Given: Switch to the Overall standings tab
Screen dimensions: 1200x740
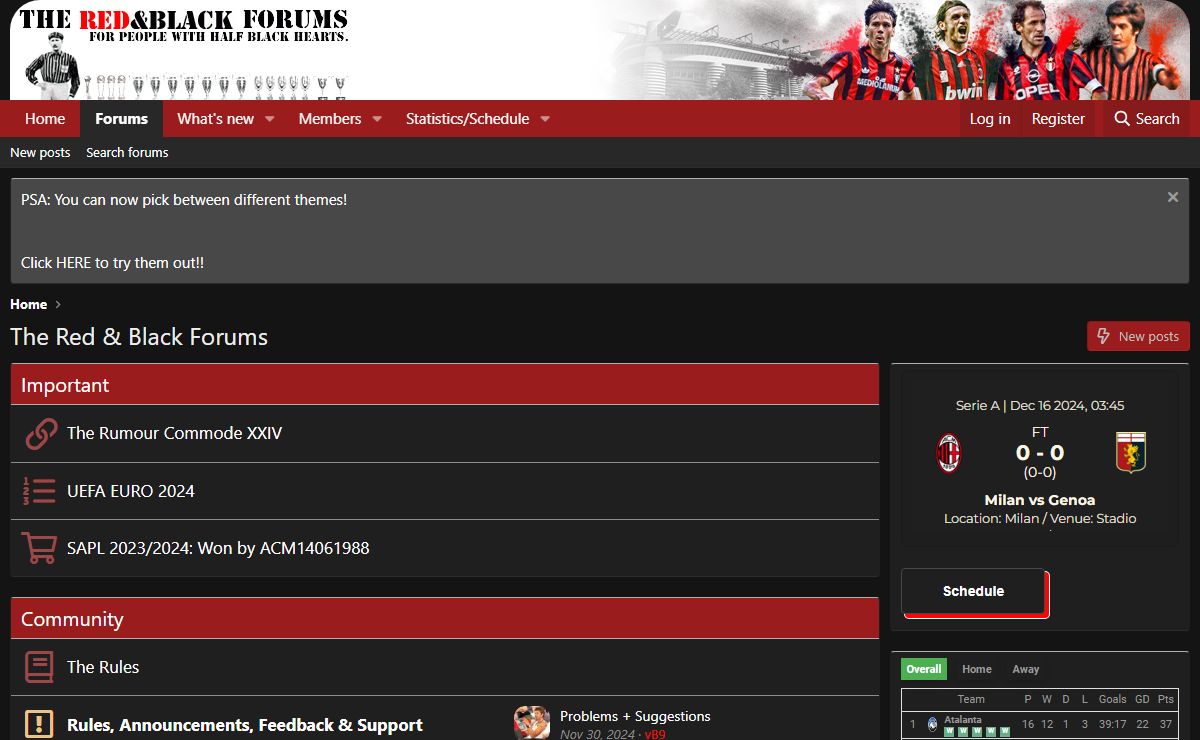Looking at the screenshot, I should click(924, 669).
